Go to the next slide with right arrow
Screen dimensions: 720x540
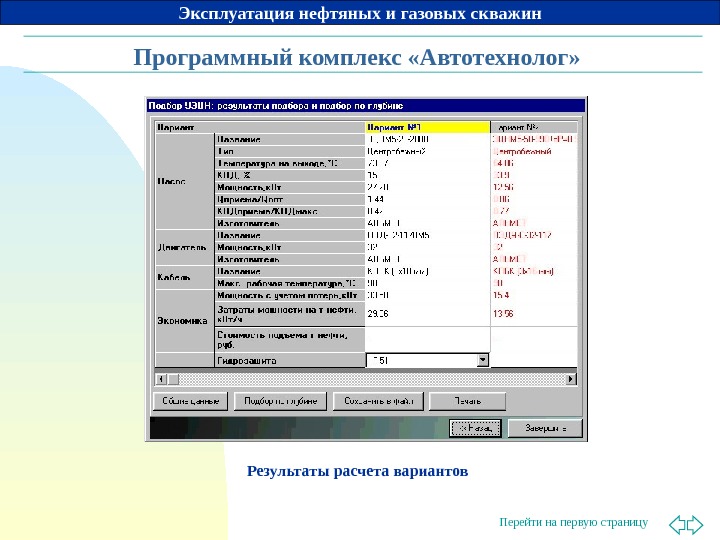695,524
